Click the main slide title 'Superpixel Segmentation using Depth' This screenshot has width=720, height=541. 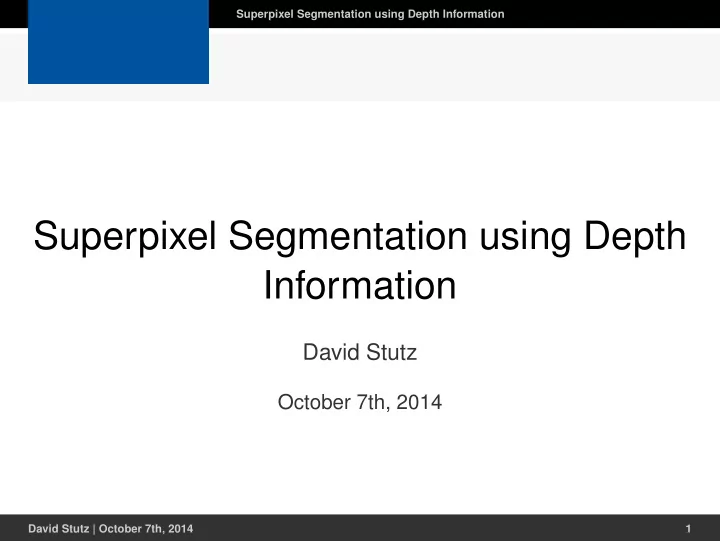pyautogui.click(x=360, y=236)
